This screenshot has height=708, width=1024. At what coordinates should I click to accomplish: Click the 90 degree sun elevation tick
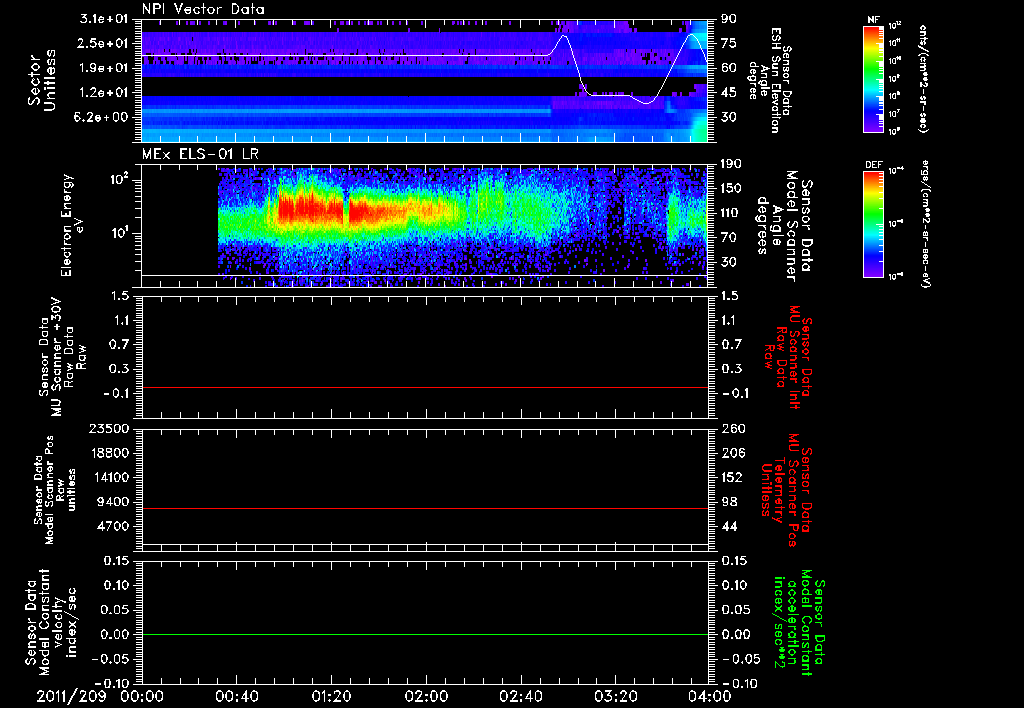728,18
